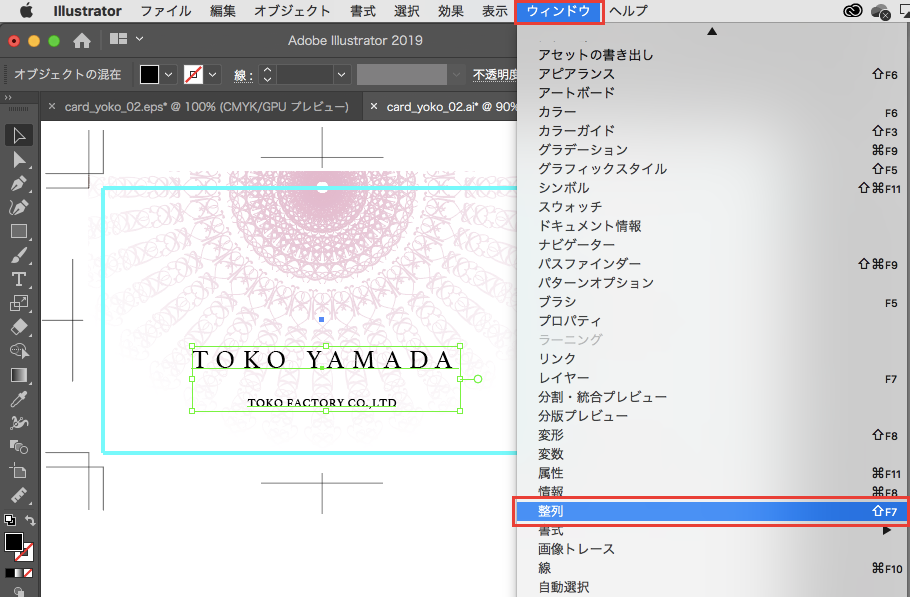Viewport: 910px width, 597px height.
Task: Open the fill color dropdown
Action: tap(169, 75)
